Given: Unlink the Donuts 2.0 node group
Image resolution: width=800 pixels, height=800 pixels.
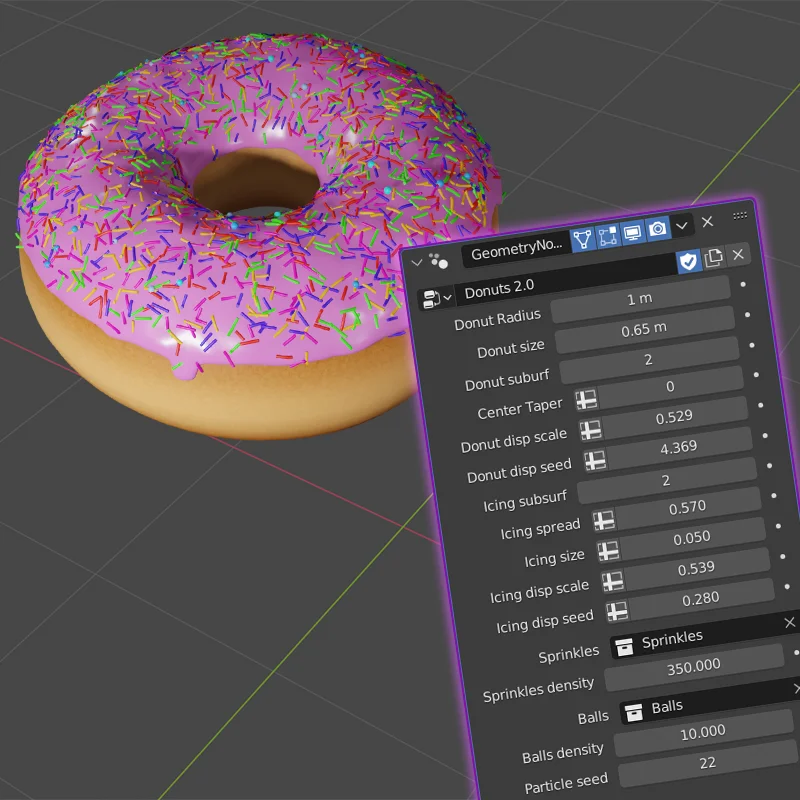Looking at the screenshot, I should [738, 255].
